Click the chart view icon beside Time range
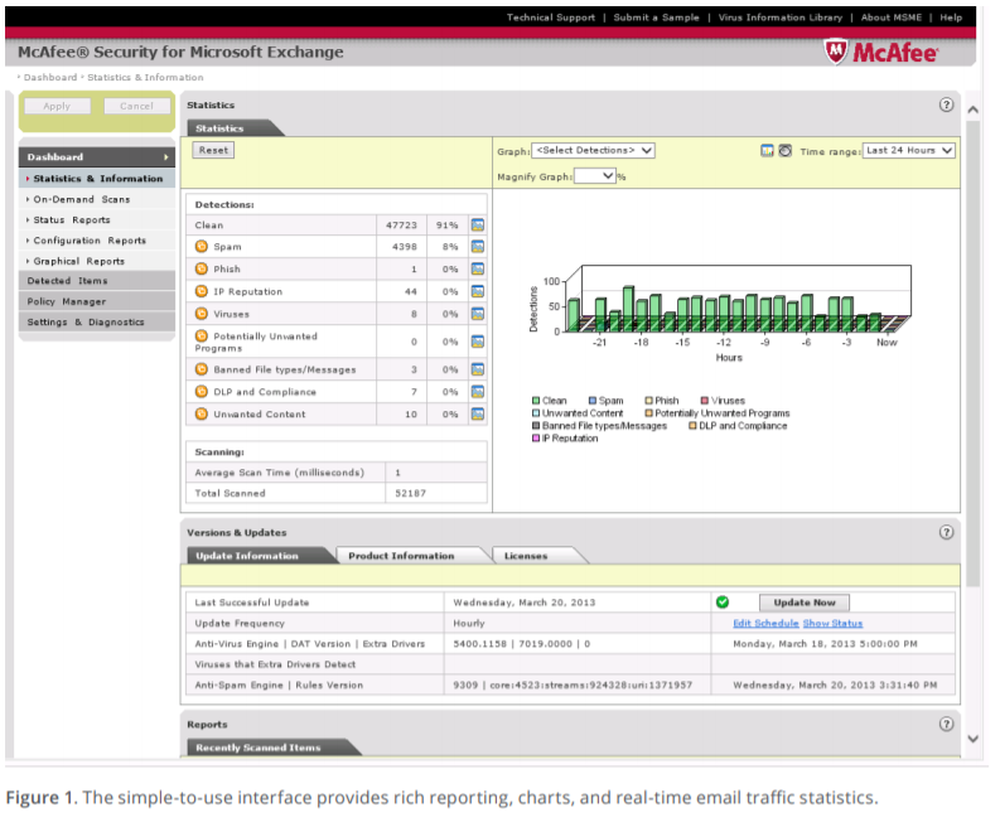 [x=767, y=150]
